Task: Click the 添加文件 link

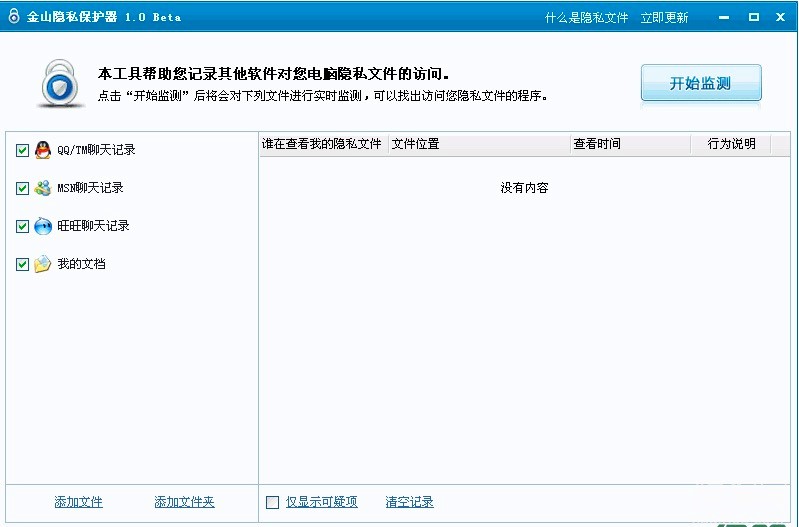Action: click(x=78, y=502)
